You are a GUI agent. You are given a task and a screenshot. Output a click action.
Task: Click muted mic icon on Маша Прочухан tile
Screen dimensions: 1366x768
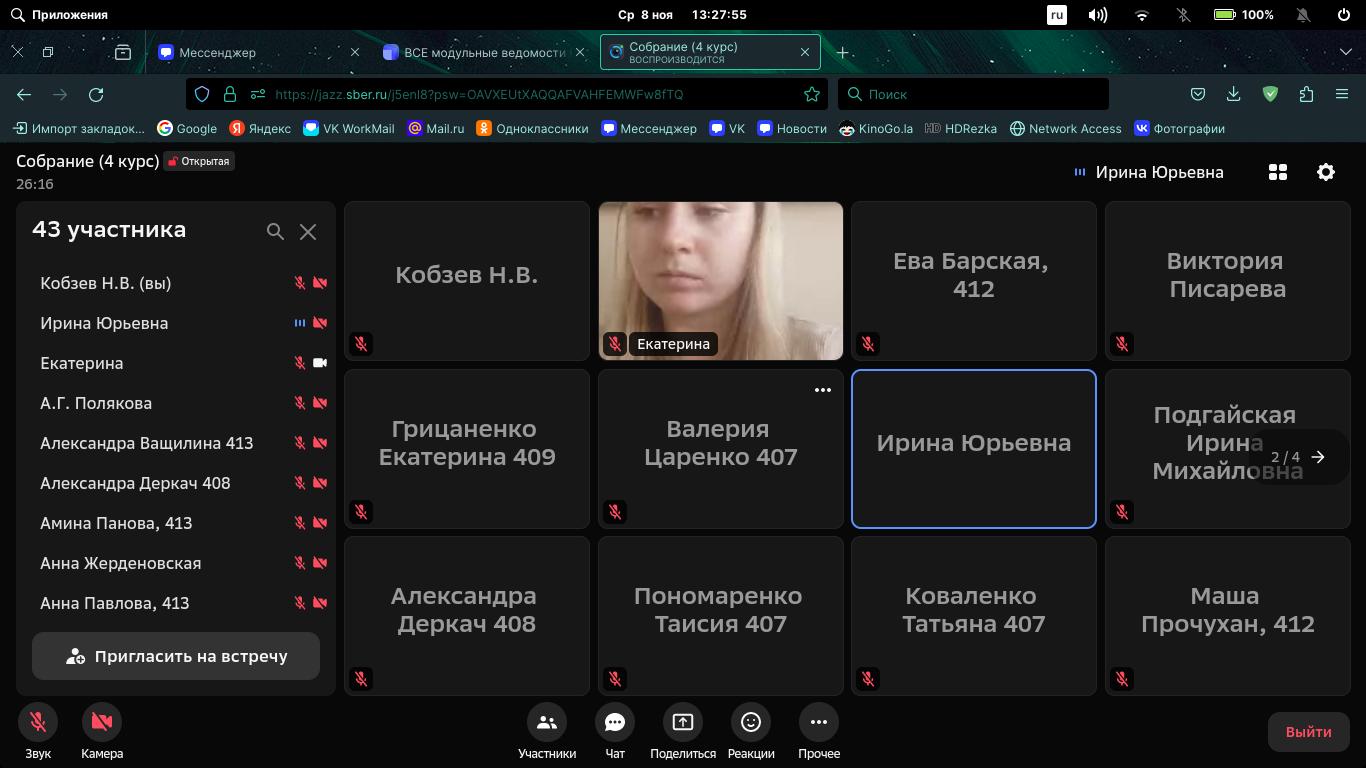[x=1122, y=679]
